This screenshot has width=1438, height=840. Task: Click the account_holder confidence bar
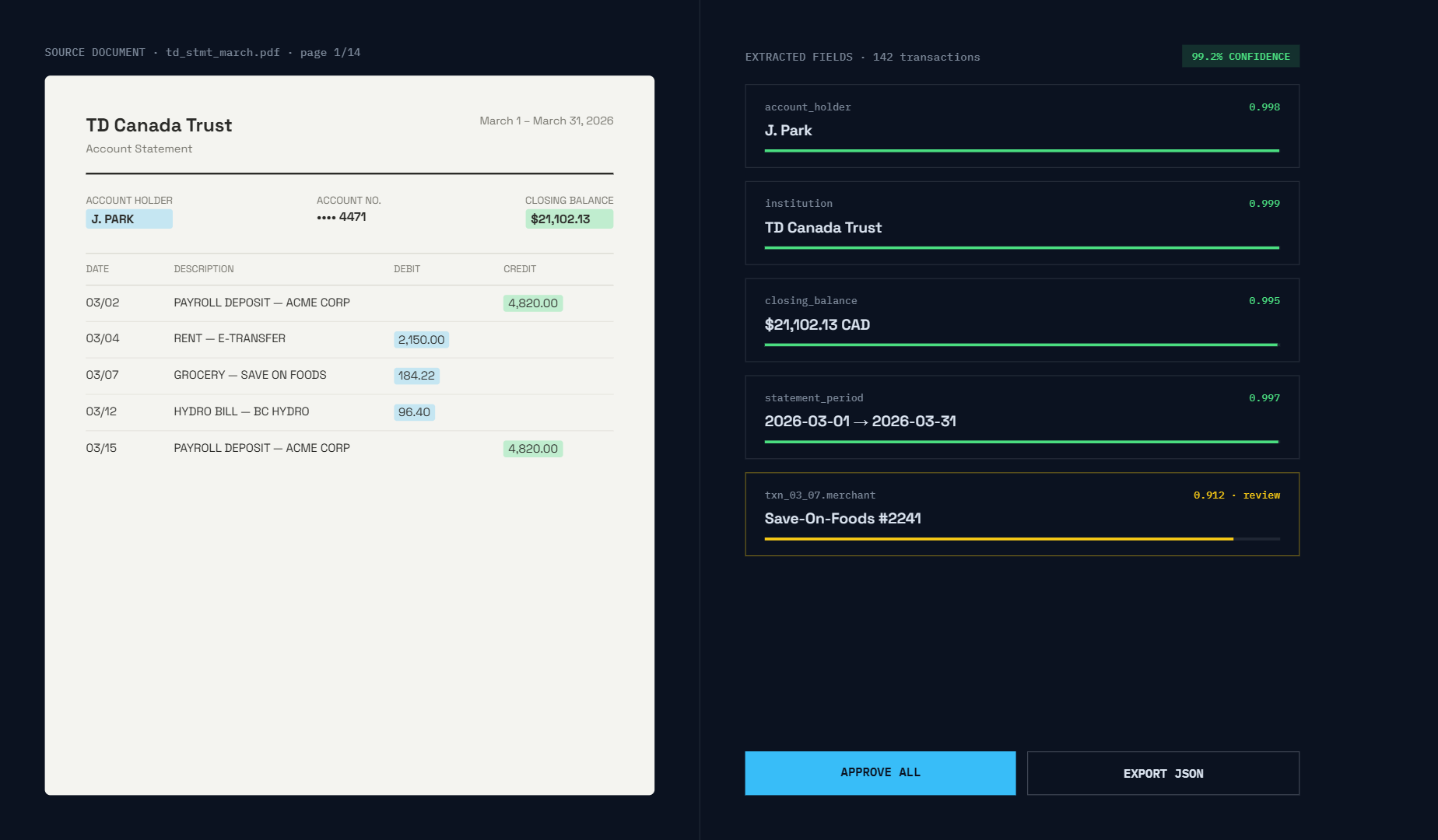click(1022, 150)
